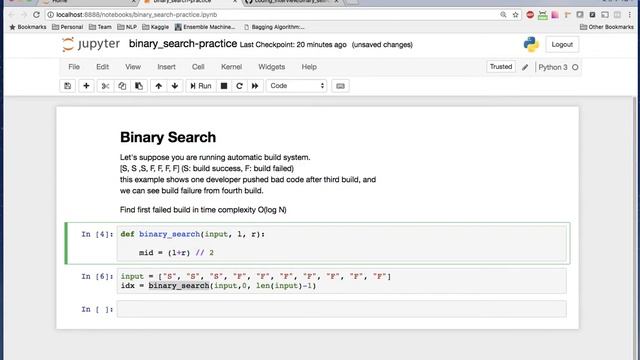Click the Trusted notebook button
640x360 pixels.
[x=501, y=67]
